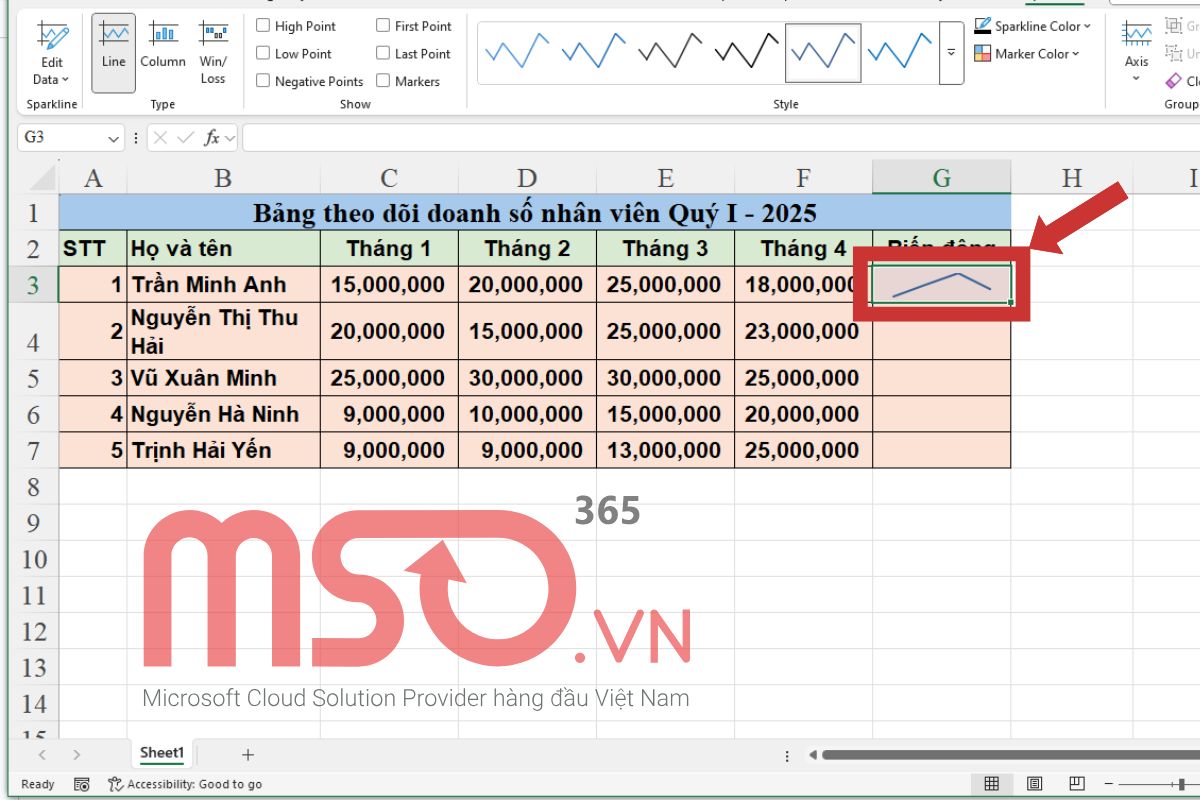
Task: Apply the second sparkline style thumbnail
Action: (593, 51)
